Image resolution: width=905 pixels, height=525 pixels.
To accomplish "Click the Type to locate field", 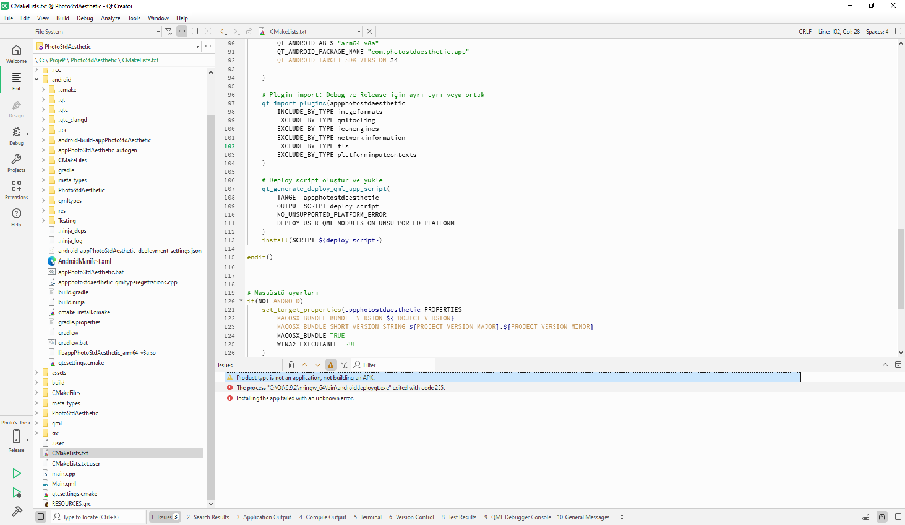I will click(98, 517).
